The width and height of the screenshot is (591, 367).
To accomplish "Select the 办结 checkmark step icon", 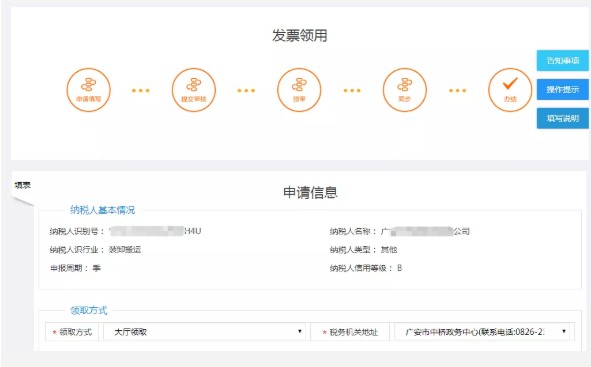I will [x=510, y=90].
